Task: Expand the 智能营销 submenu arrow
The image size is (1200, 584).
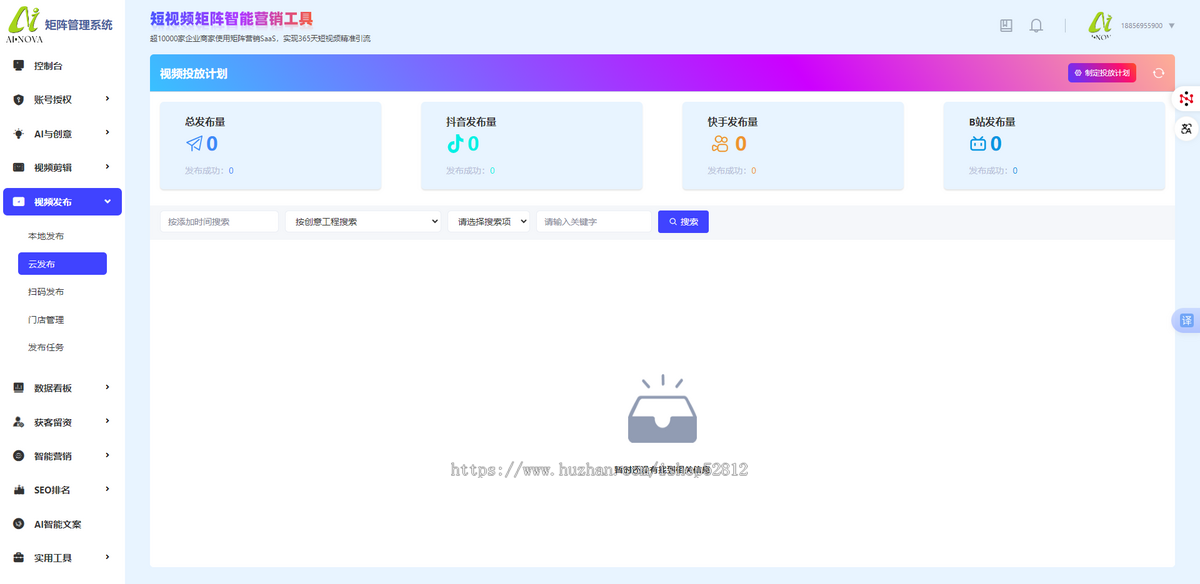Action: click(107, 455)
